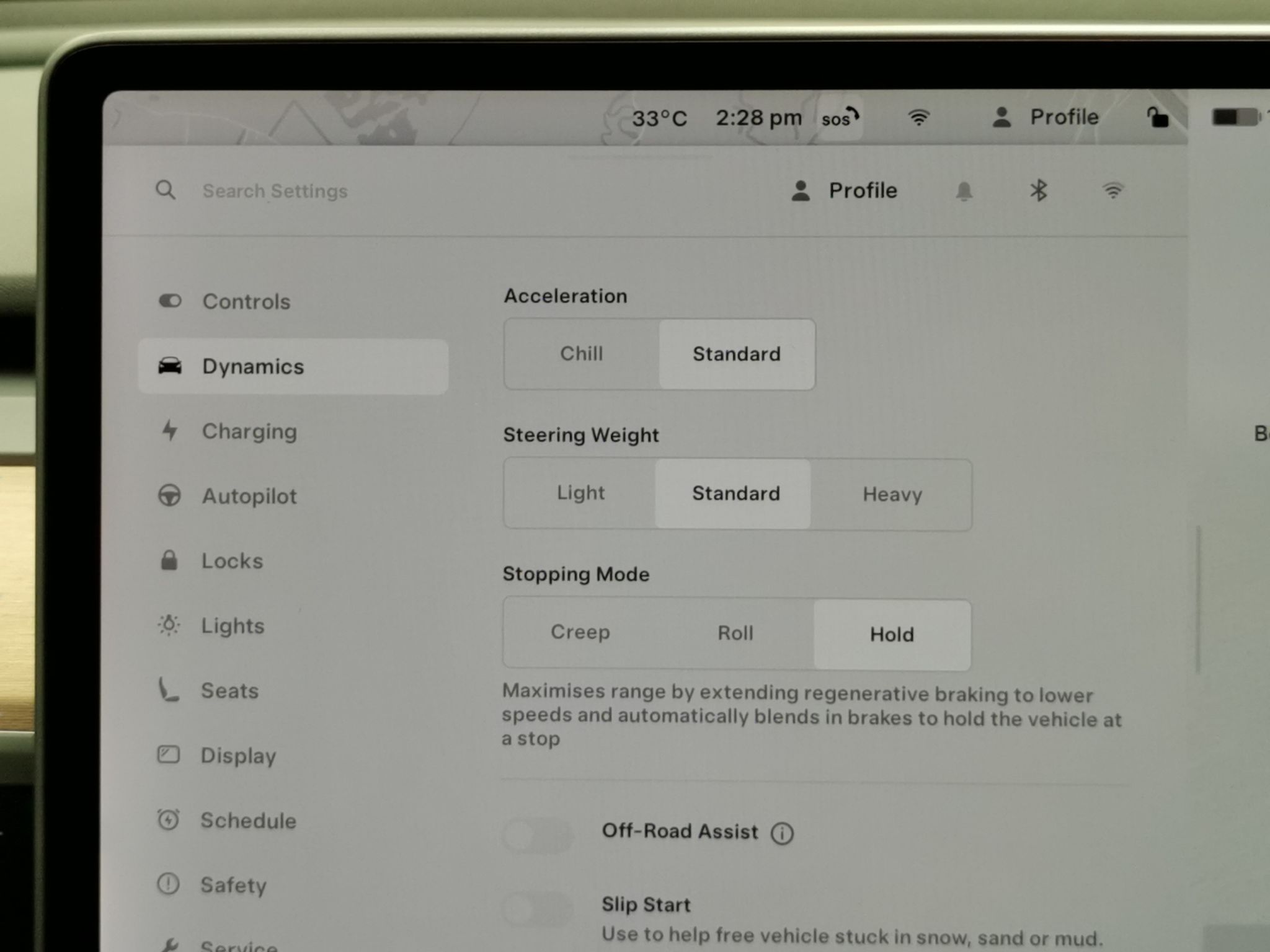This screenshot has width=1270, height=952.
Task: Set Steering Weight to Light
Action: [580, 493]
